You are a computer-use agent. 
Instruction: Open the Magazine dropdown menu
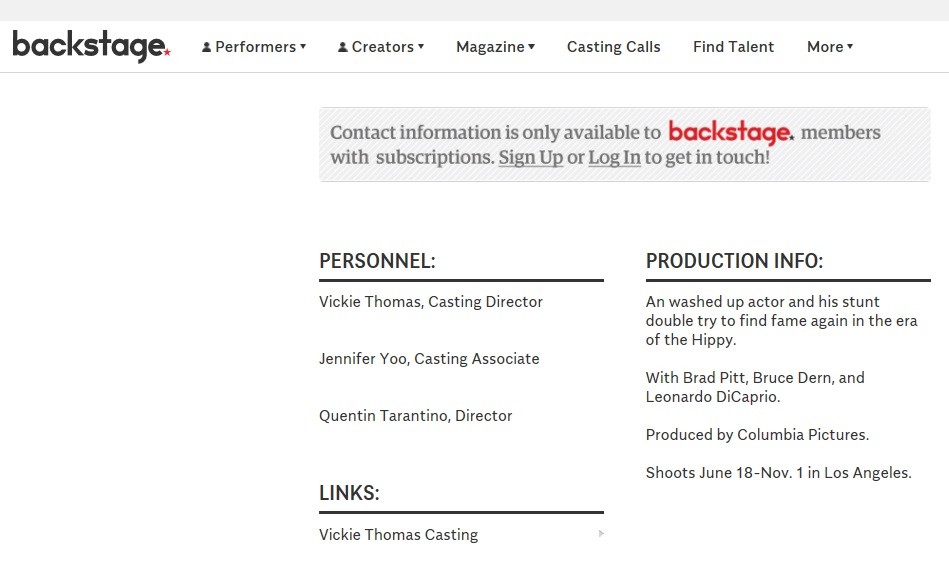click(x=495, y=47)
